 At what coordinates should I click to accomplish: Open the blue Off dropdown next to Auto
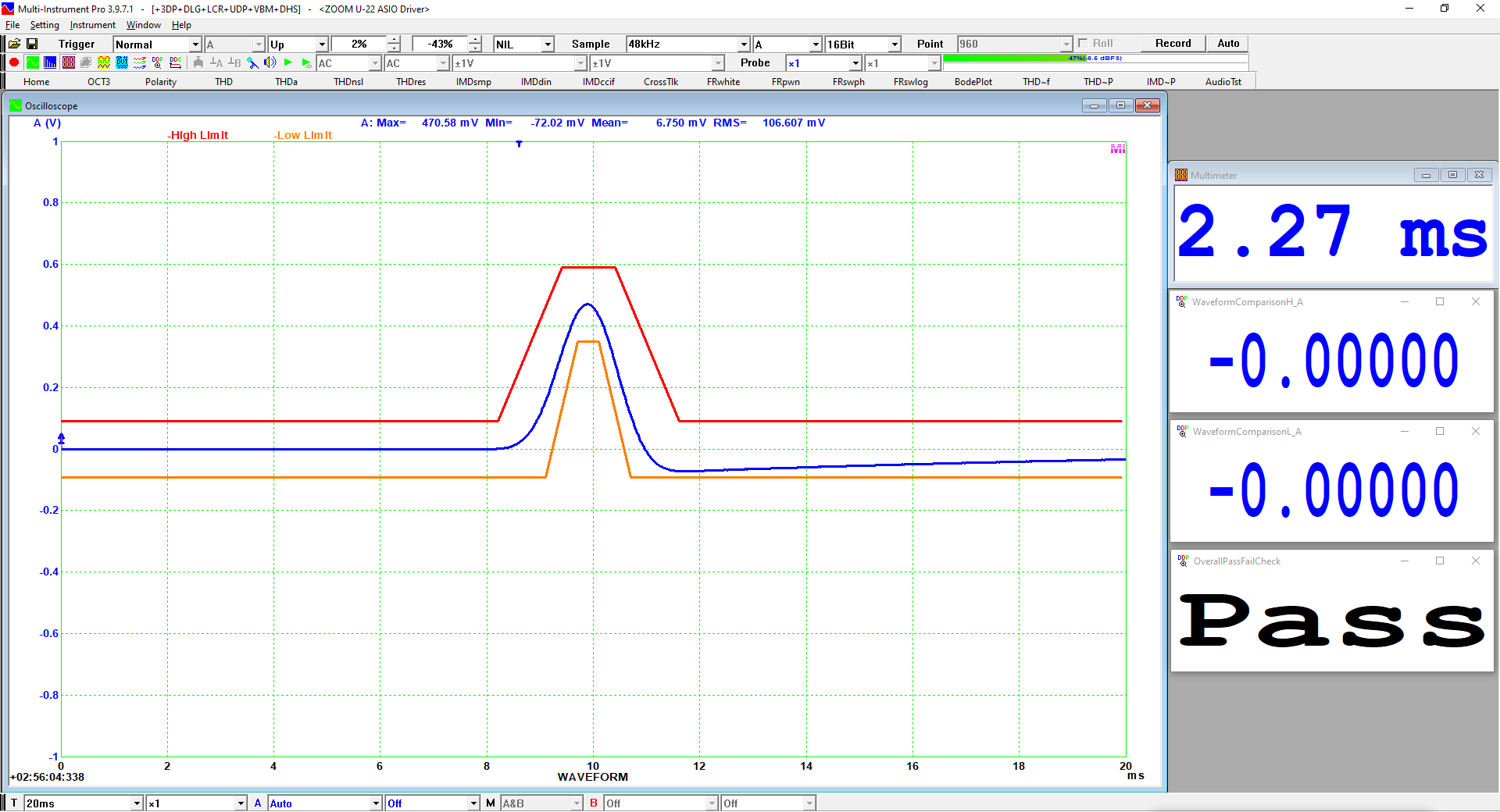tap(473, 803)
